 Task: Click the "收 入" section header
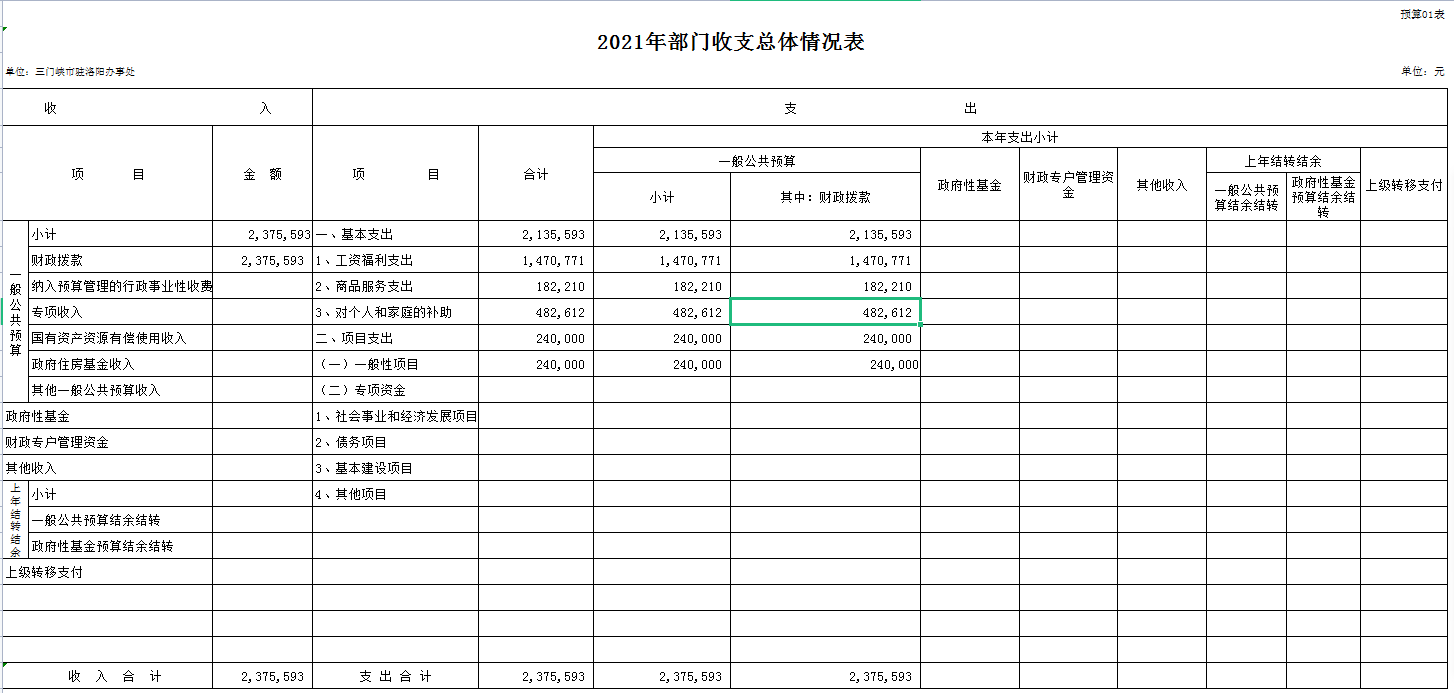[x=158, y=108]
